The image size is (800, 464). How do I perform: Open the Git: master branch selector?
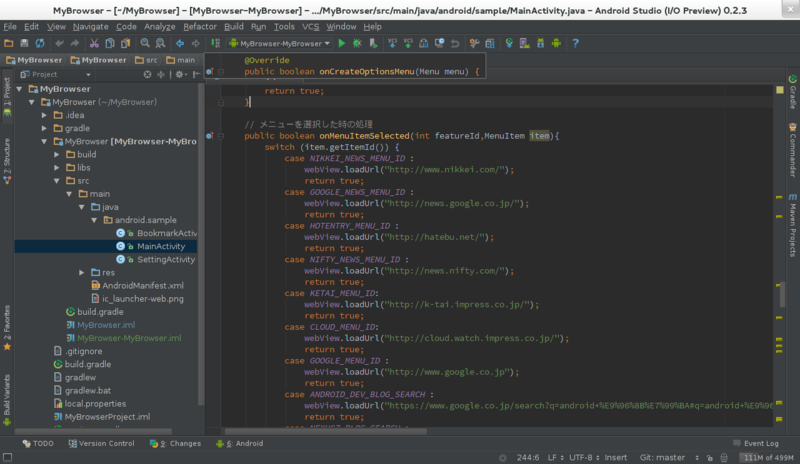669,457
